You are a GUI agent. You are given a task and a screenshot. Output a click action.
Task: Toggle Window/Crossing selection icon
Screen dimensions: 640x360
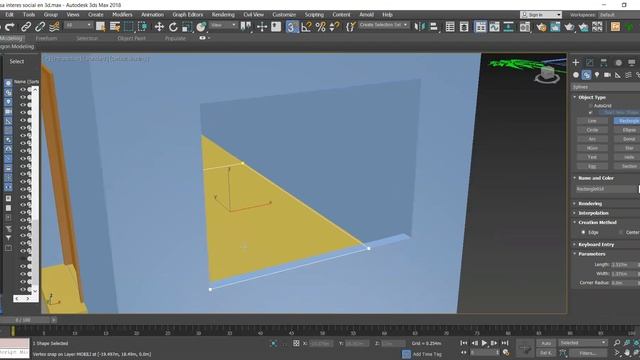coord(143,27)
